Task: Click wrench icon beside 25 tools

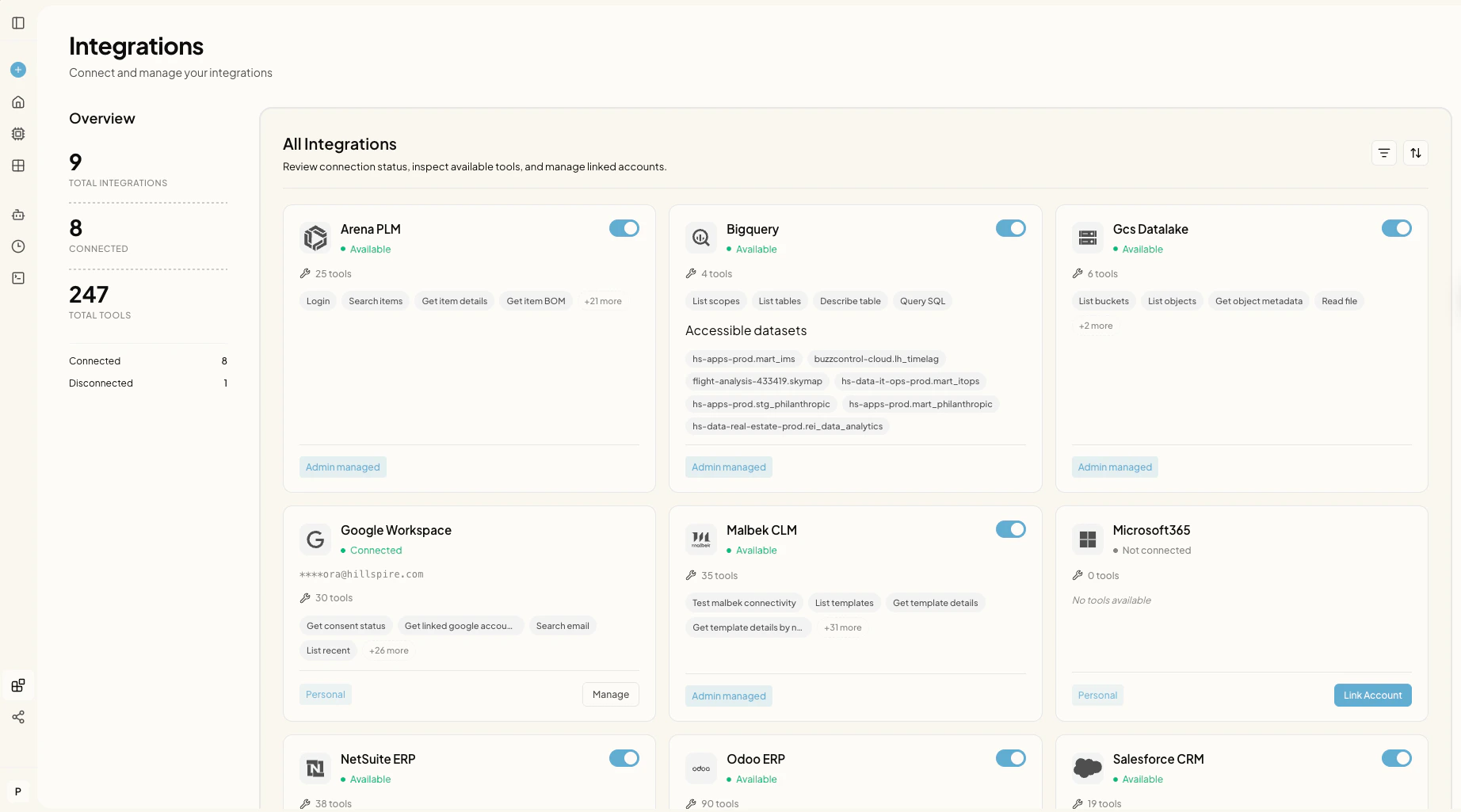Action: point(305,273)
